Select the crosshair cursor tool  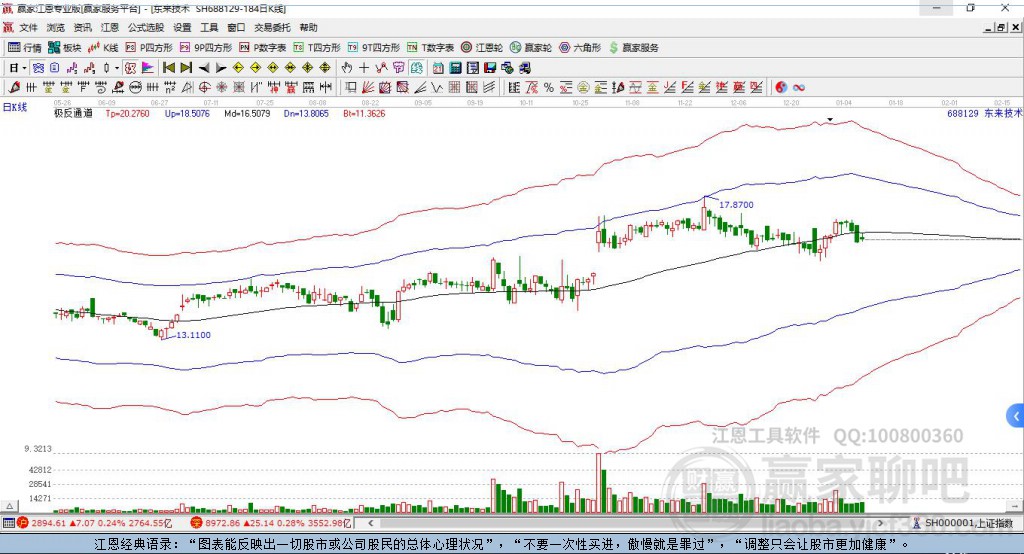click(x=364, y=68)
